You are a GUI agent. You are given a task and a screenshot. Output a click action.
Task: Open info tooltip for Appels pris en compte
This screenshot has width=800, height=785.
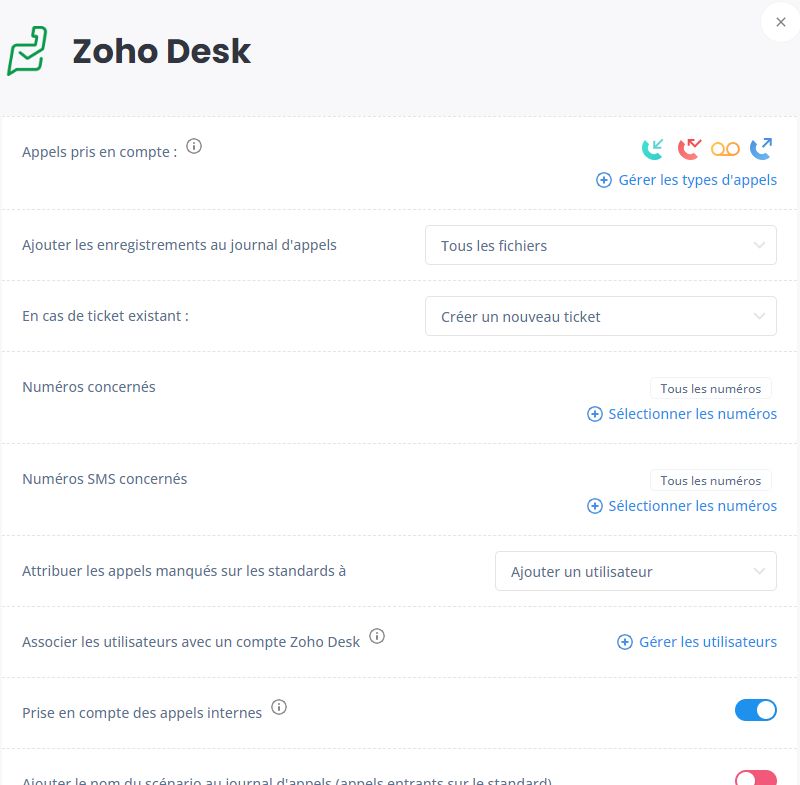(194, 146)
